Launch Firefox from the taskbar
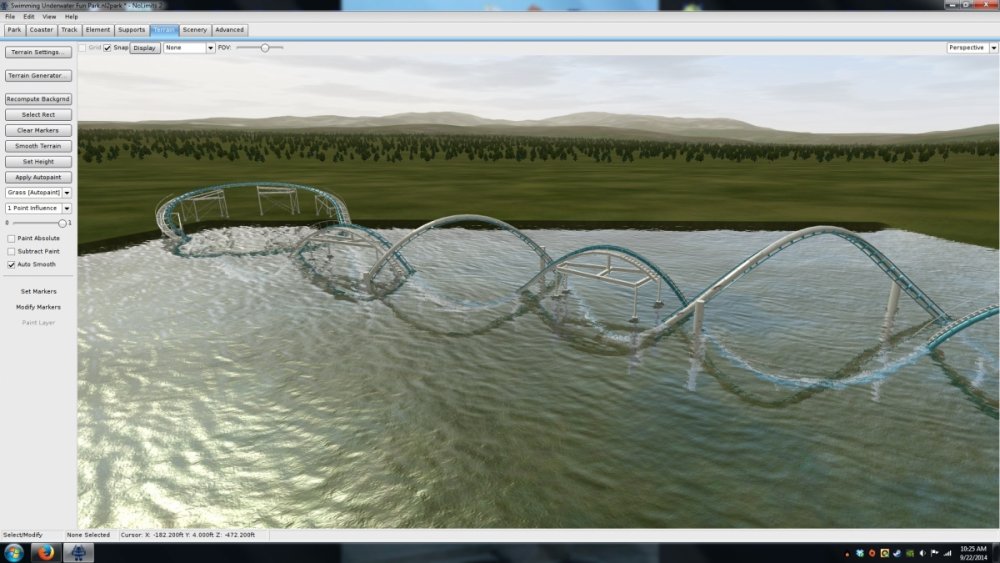1000x563 pixels. point(46,553)
